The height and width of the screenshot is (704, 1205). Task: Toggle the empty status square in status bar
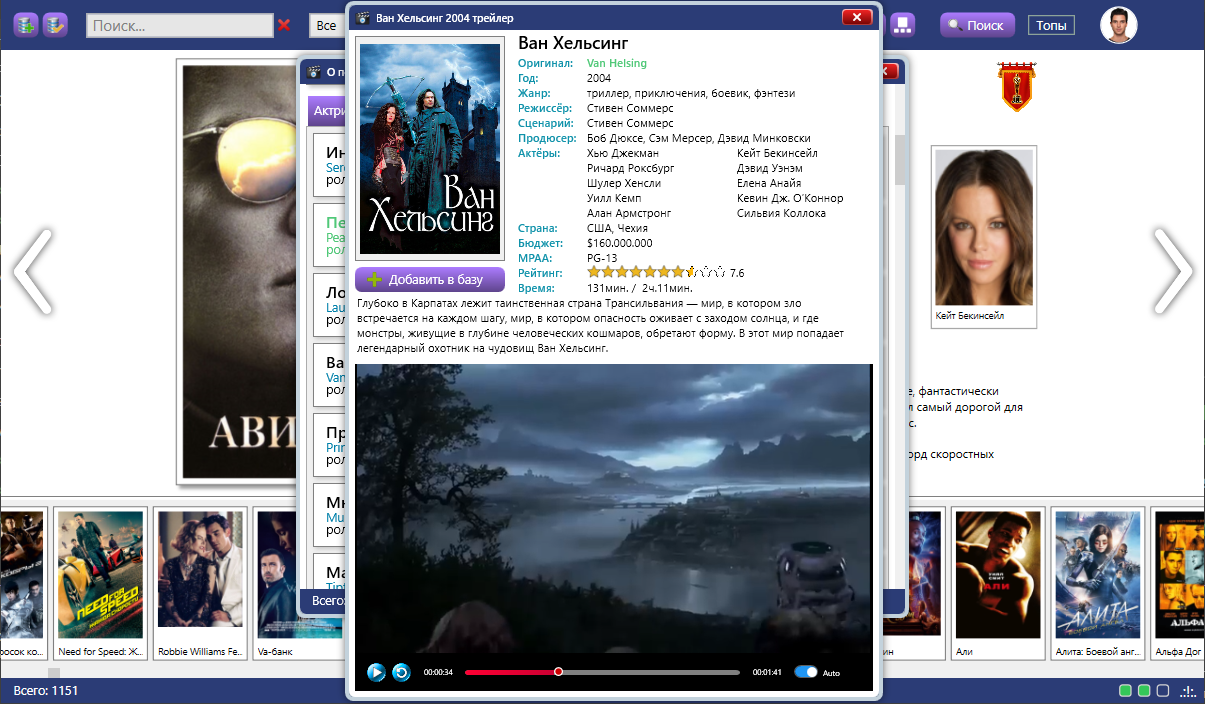coord(1162,691)
